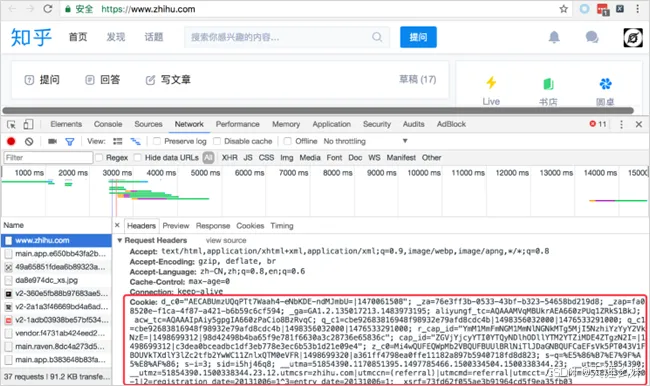650x386 pixels.
Task: Click the horizontal page scrollbar
Action: [x=318, y=110]
